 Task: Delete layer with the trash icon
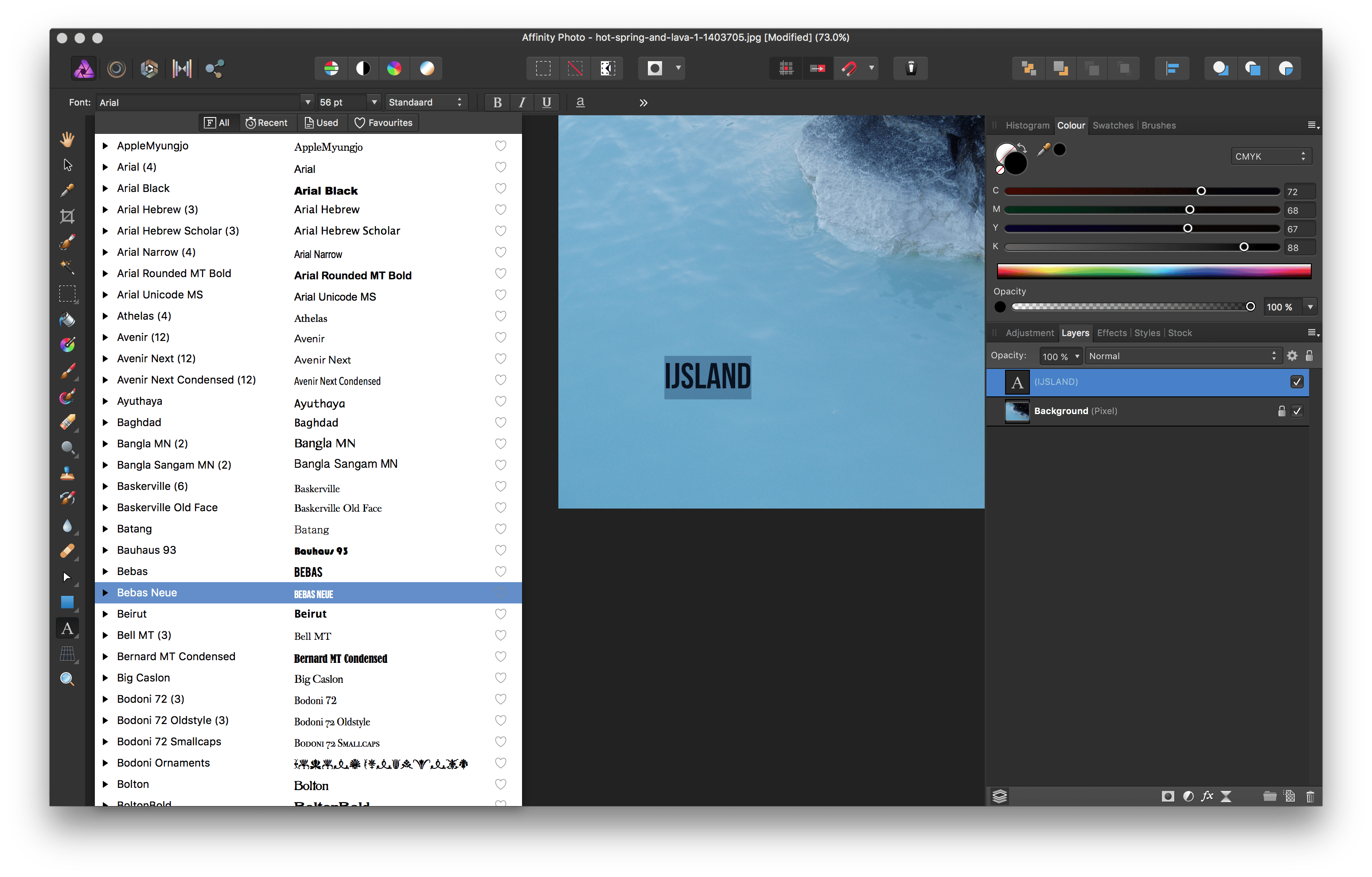click(1310, 796)
